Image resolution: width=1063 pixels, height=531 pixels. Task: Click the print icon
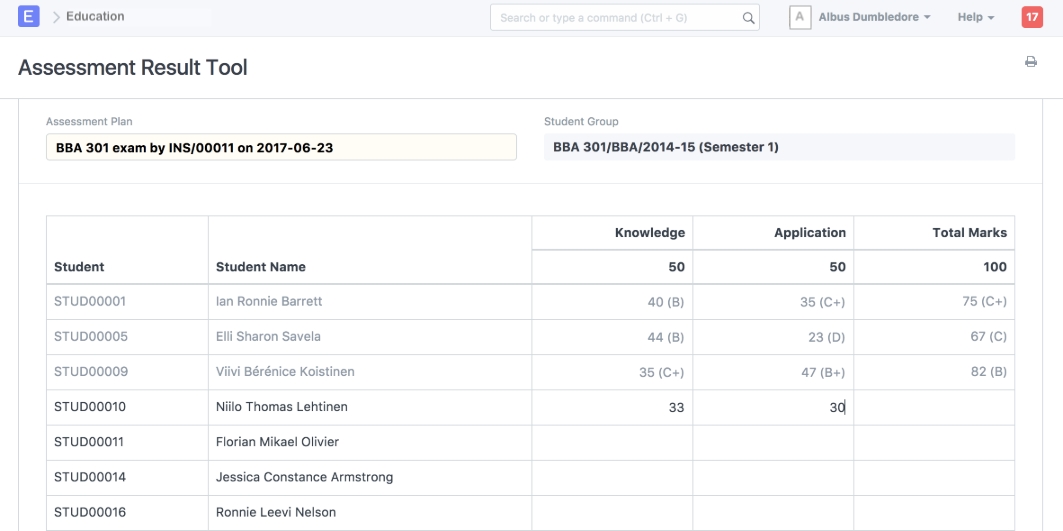point(1031,62)
